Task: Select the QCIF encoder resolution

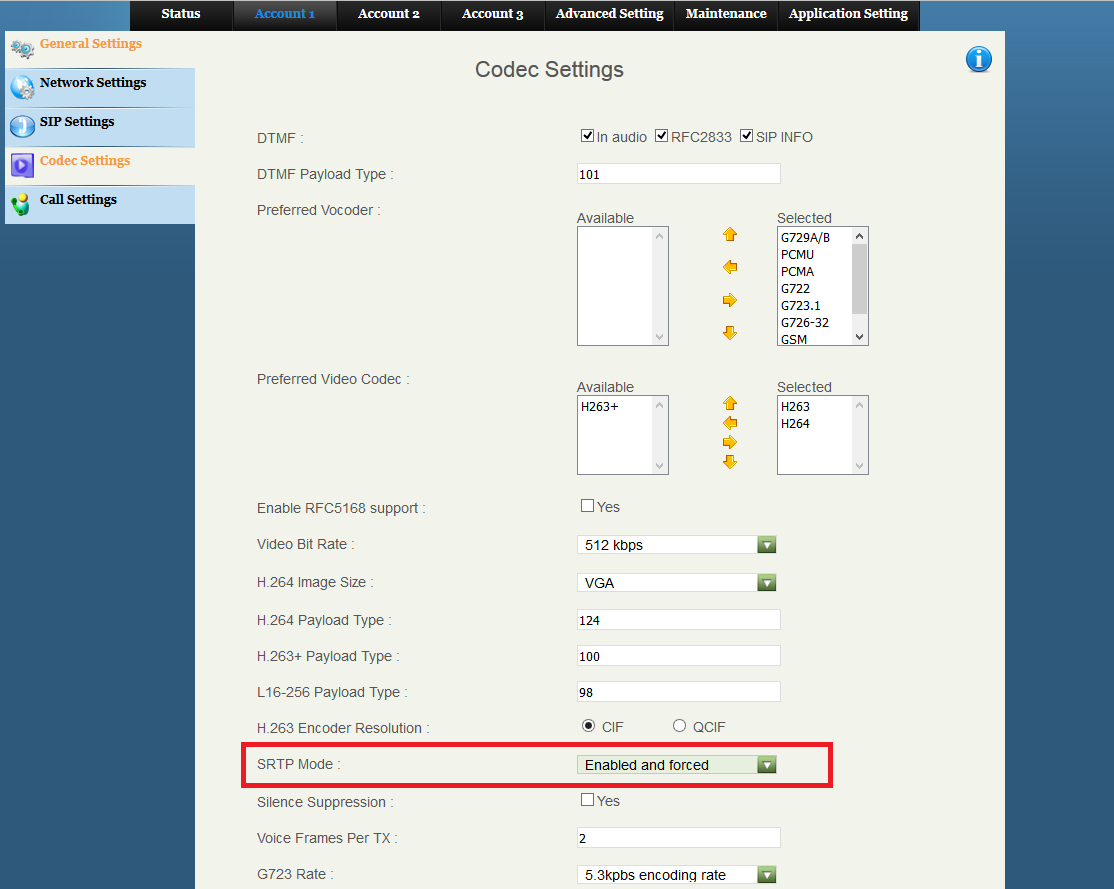Action: [680, 726]
